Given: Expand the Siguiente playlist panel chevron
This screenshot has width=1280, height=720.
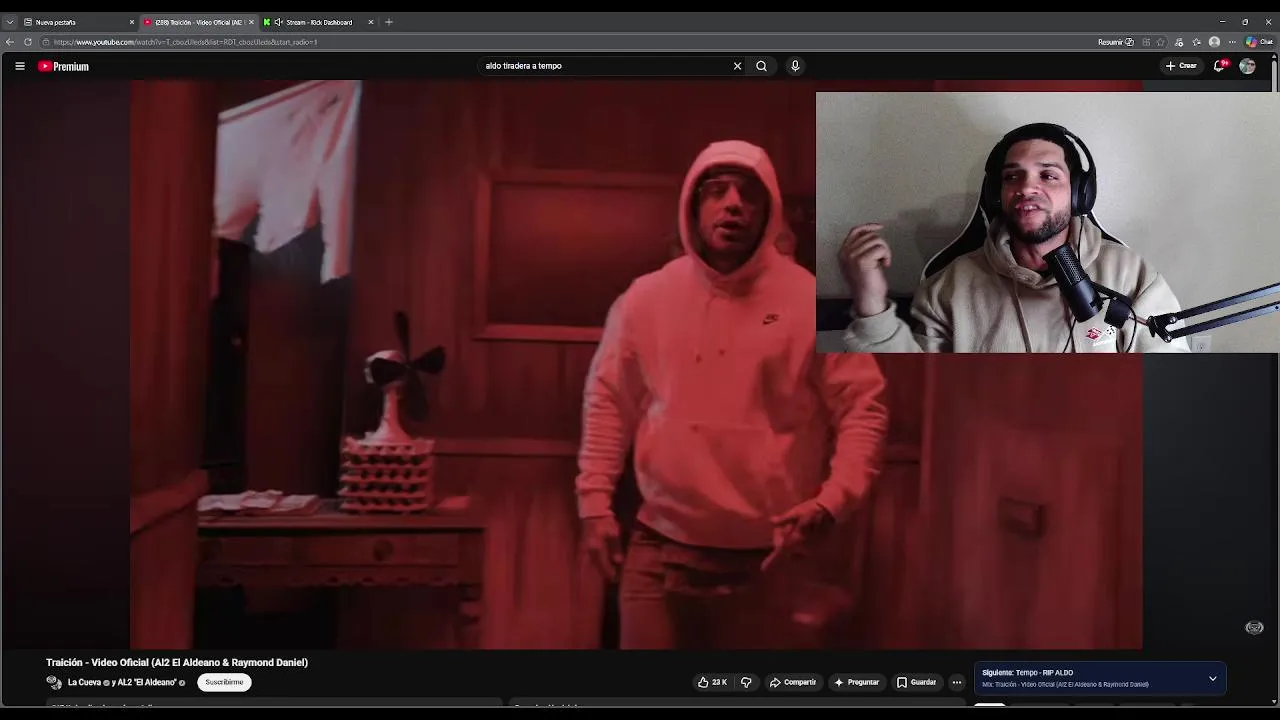Looking at the screenshot, I should point(1213,679).
